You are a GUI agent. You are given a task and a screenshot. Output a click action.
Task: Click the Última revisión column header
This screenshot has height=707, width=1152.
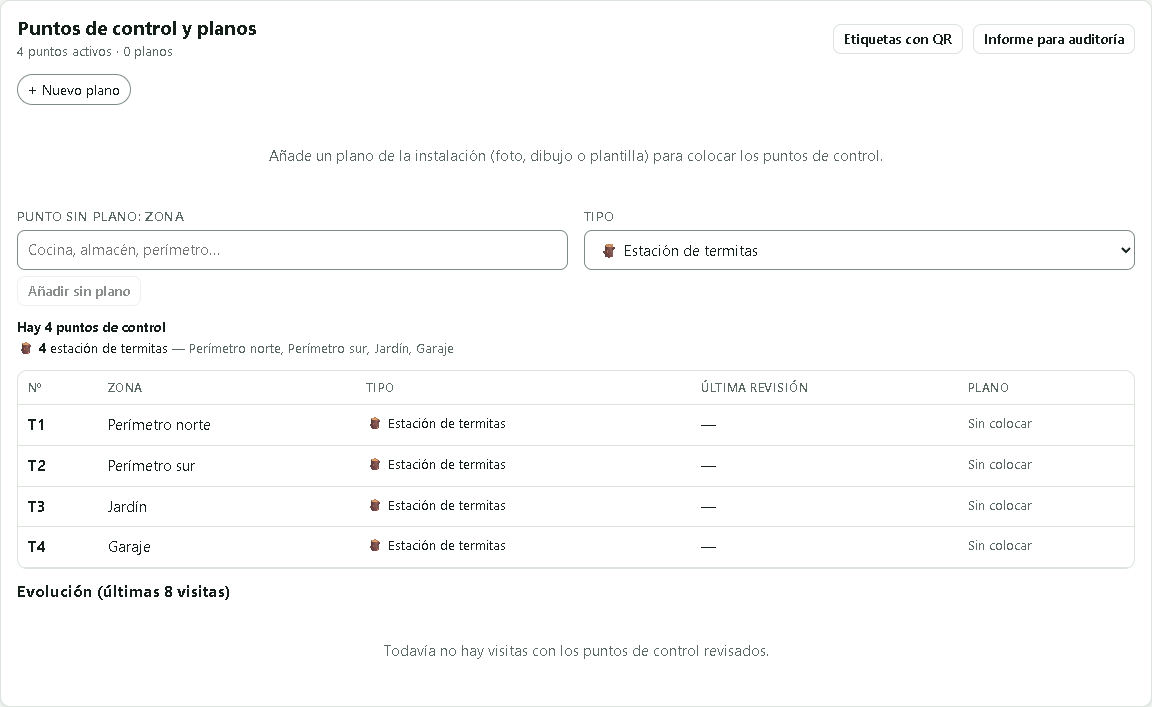754,387
